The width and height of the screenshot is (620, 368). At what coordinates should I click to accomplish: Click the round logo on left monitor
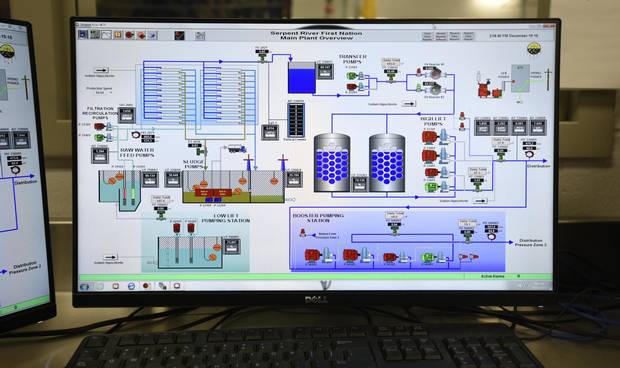(x=7, y=51)
